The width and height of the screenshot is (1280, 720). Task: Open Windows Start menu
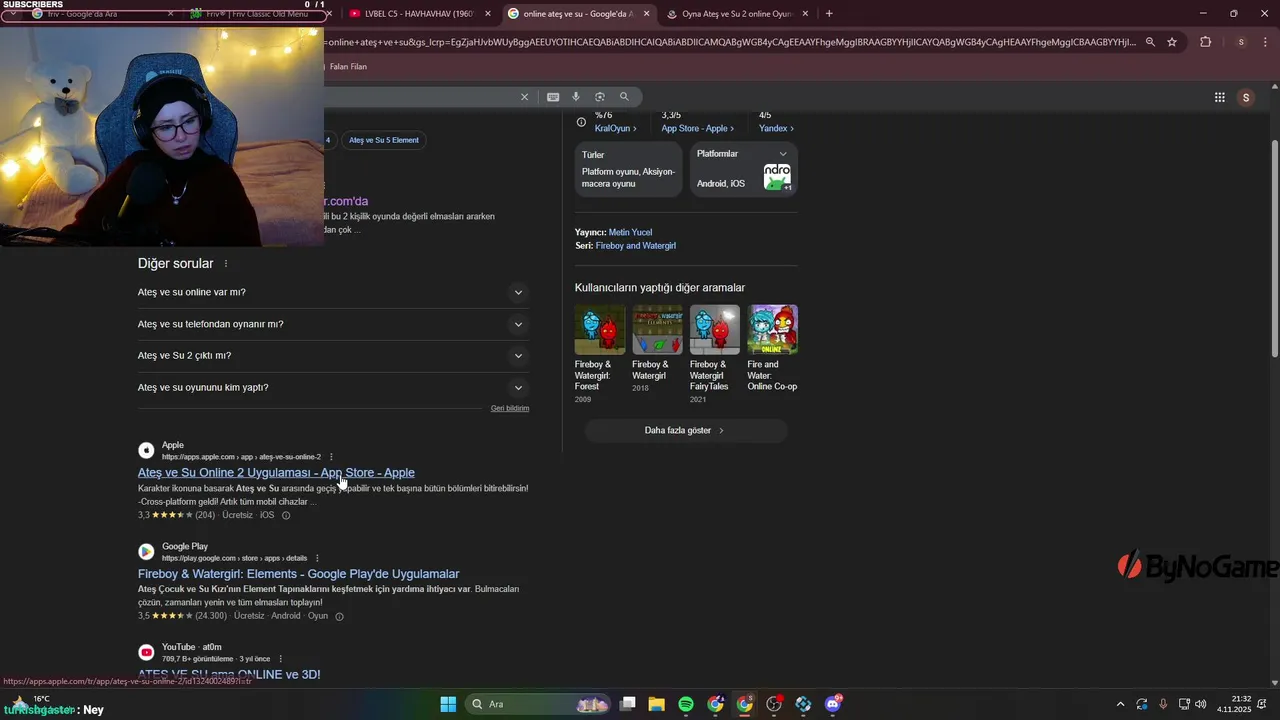tap(448, 704)
